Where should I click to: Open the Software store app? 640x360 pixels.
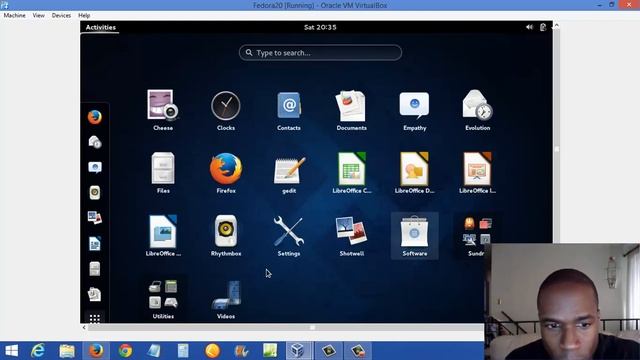pos(414,236)
